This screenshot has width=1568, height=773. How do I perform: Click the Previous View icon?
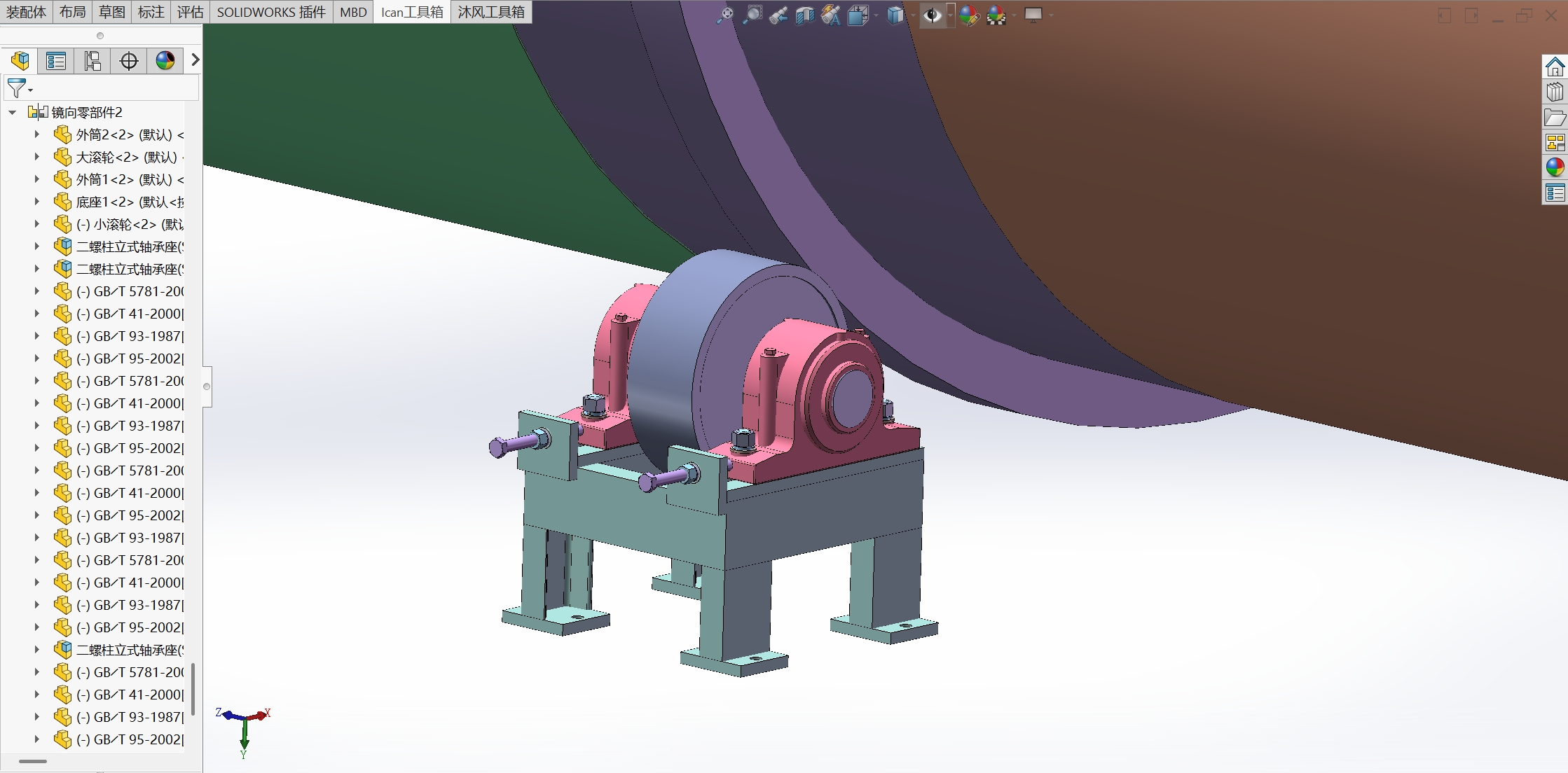click(x=778, y=15)
